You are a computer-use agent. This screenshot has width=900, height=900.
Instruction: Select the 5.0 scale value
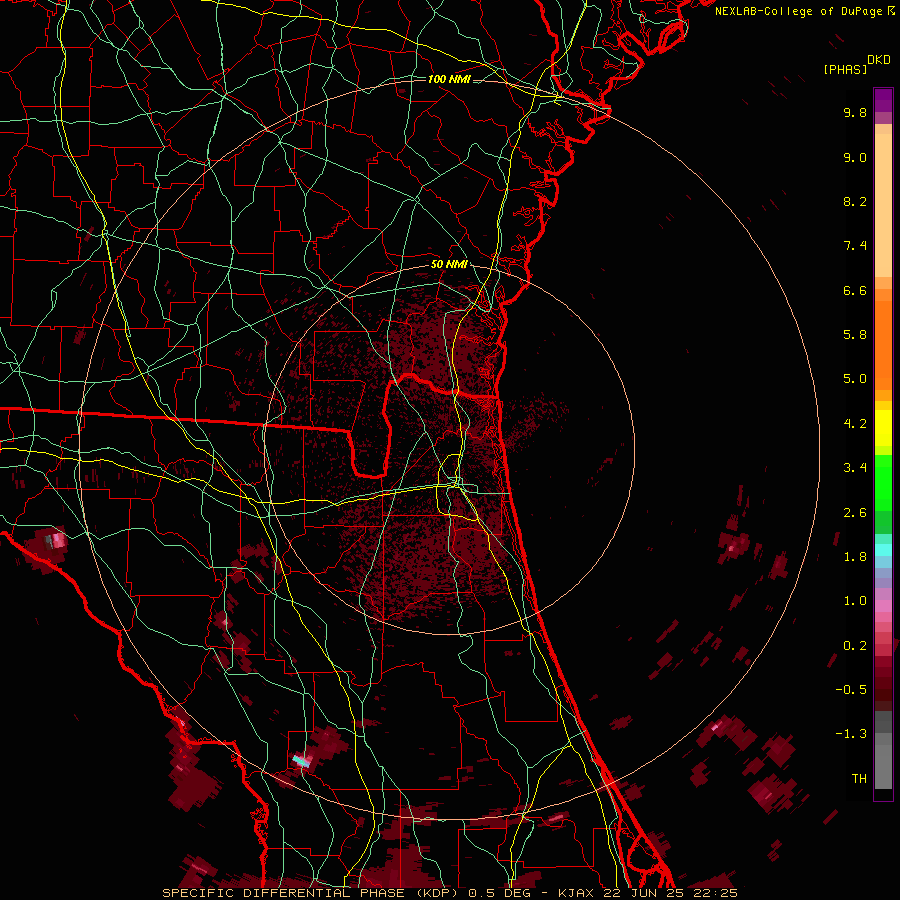tap(855, 379)
